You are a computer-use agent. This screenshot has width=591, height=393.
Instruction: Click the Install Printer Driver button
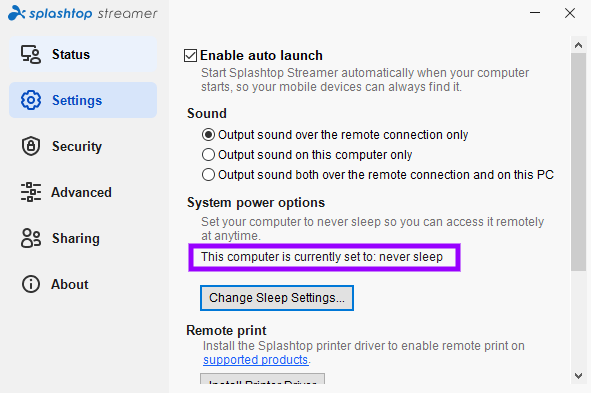[262, 379]
